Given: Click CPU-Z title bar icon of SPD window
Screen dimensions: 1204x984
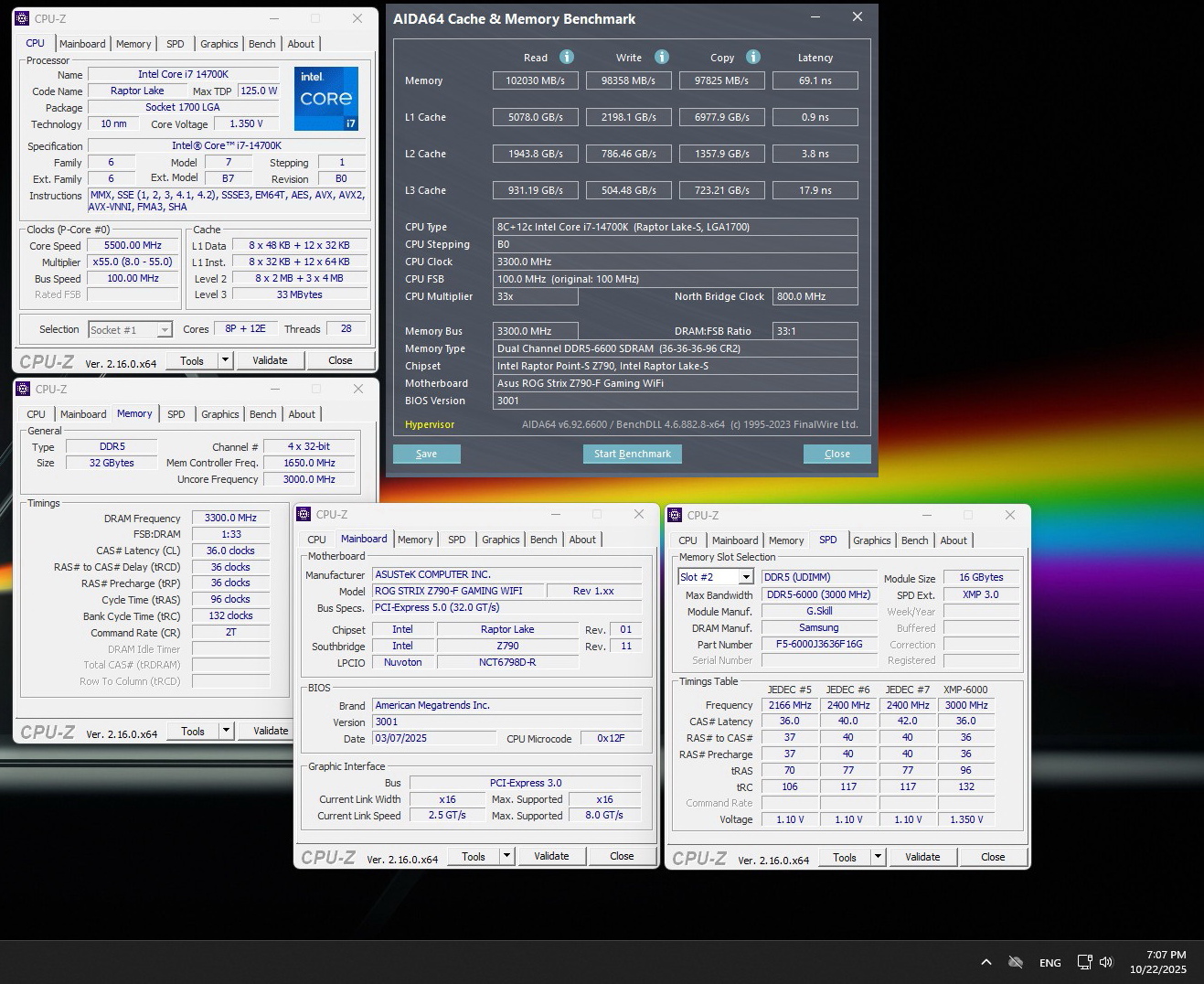Looking at the screenshot, I should [x=676, y=515].
